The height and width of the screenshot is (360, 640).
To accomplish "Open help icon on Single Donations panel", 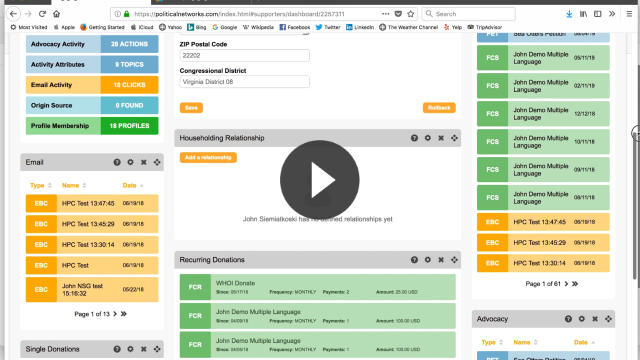I will click(117, 349).
